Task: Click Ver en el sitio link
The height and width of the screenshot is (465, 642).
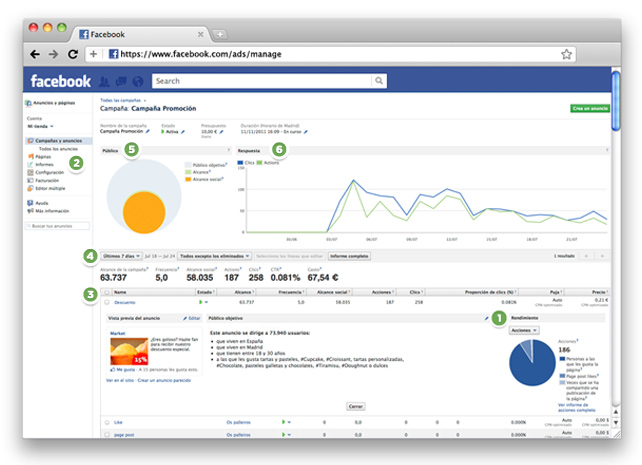Action: tap(120, 380)
